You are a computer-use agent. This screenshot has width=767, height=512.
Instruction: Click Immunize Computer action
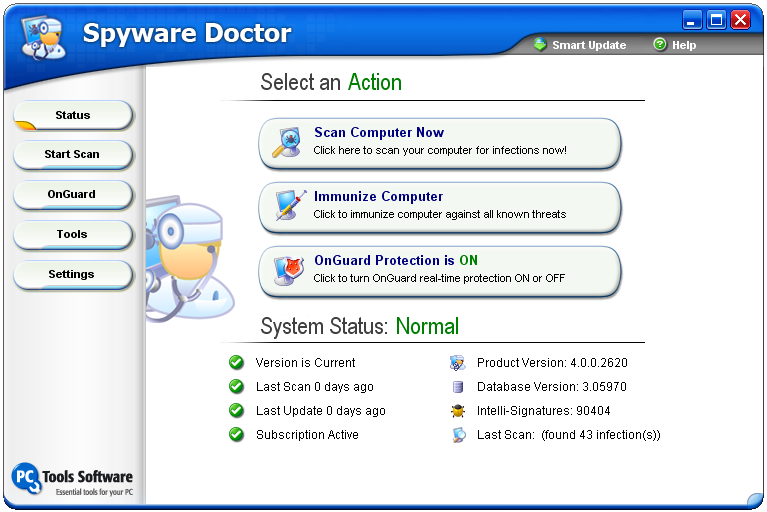pos(440,208)
